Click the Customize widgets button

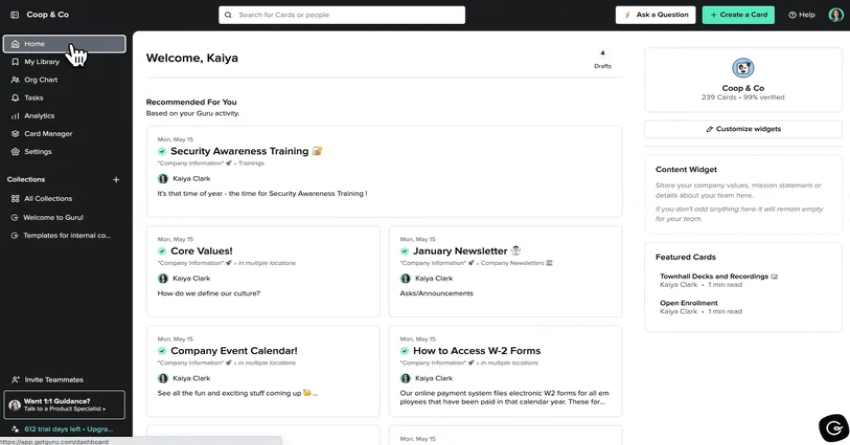[x=743, y=129]
